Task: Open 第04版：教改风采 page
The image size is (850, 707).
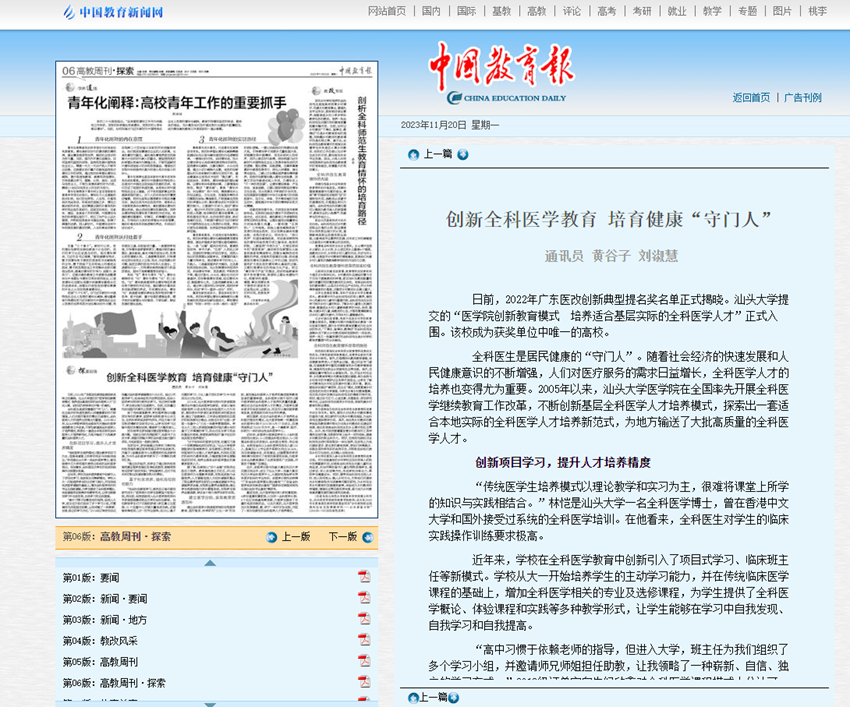Action: (100, 641)
